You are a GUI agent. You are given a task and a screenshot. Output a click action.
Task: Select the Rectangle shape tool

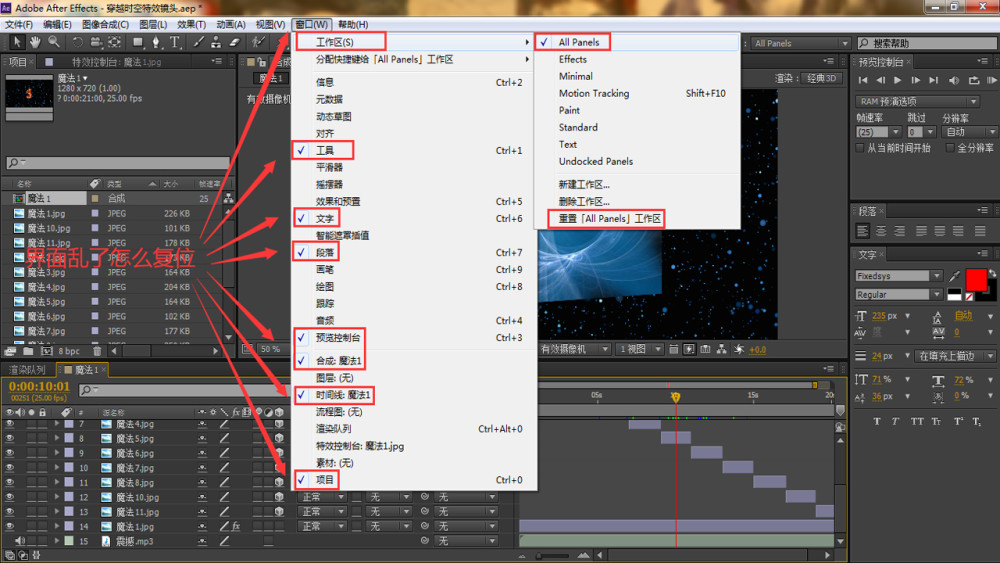coord(138,42)
